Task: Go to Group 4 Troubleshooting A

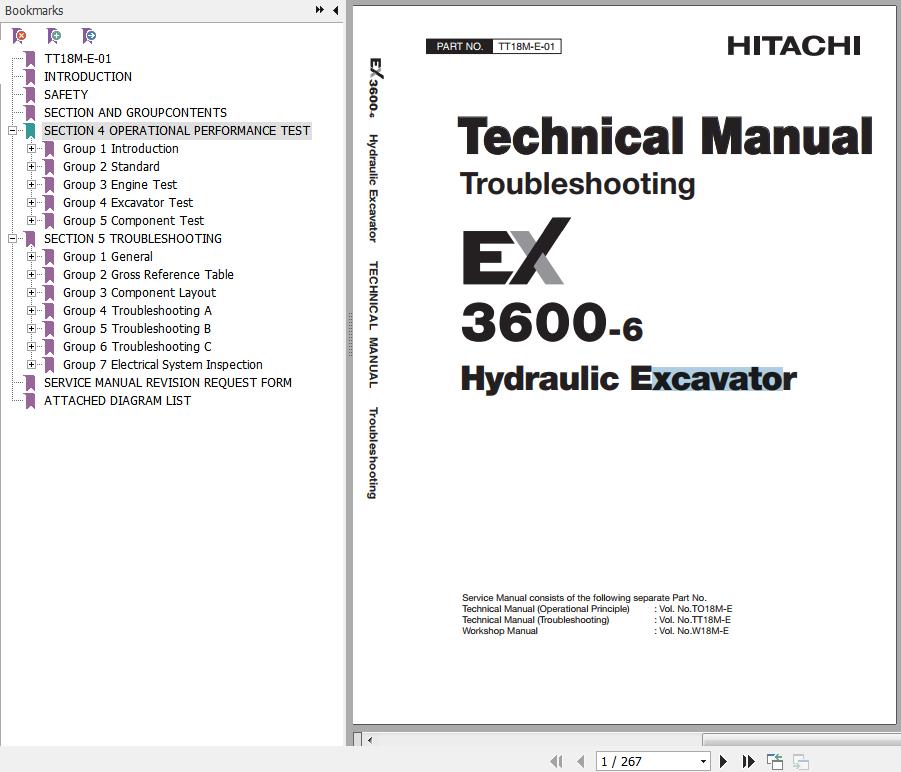Action: (137, 311)
